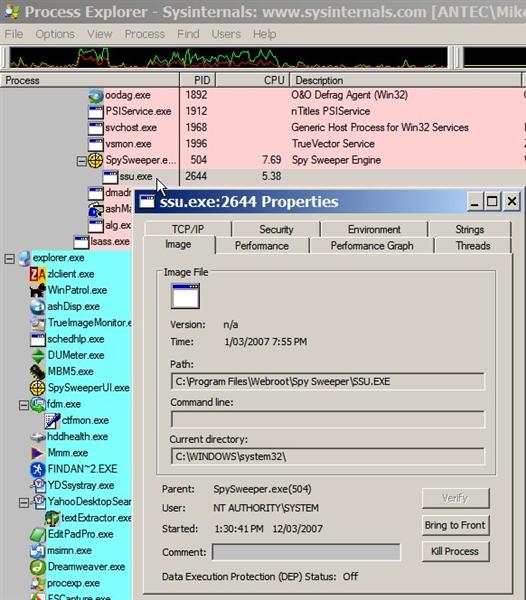The image size is (526, 600).
Task: Click the Comment input field
Action: point(306,552)
